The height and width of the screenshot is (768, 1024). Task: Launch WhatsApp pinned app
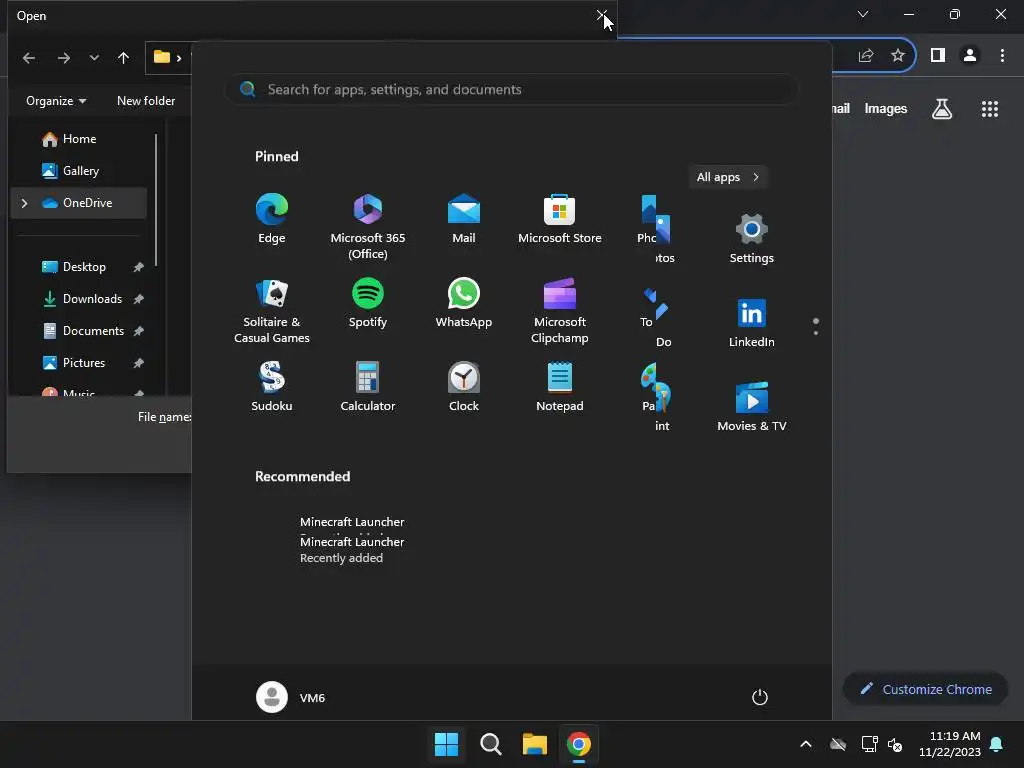click(464, 302)
